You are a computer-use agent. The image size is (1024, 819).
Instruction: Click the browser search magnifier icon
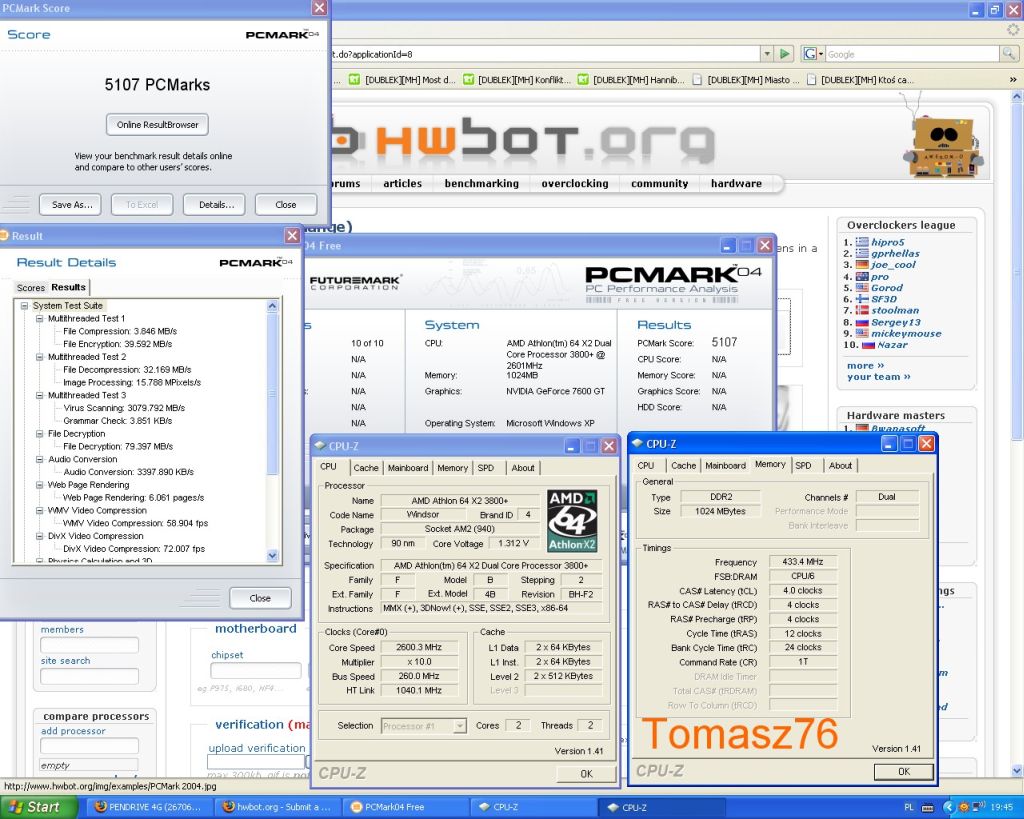point(1009,54)
